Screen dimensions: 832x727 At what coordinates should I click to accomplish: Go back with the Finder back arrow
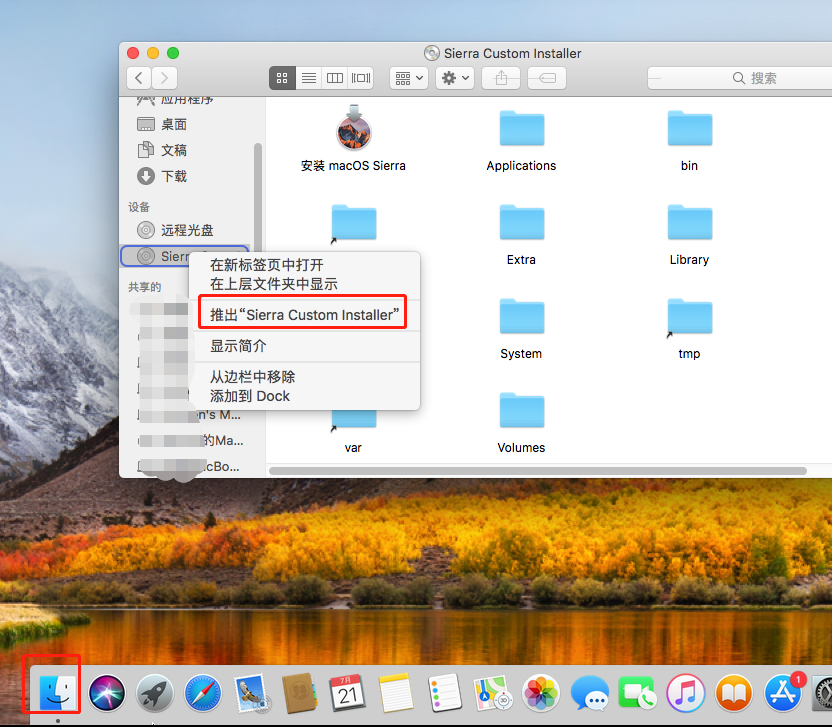(139, 78)
